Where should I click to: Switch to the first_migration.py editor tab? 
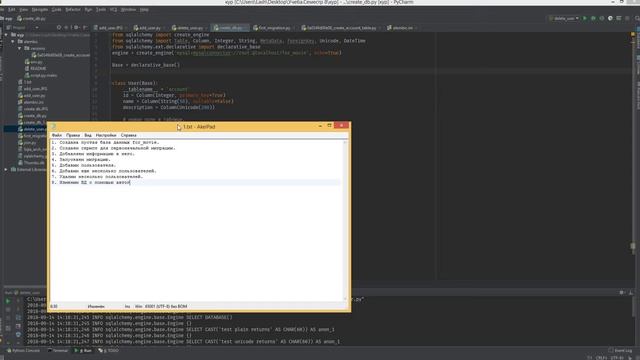tap(274, 28)
